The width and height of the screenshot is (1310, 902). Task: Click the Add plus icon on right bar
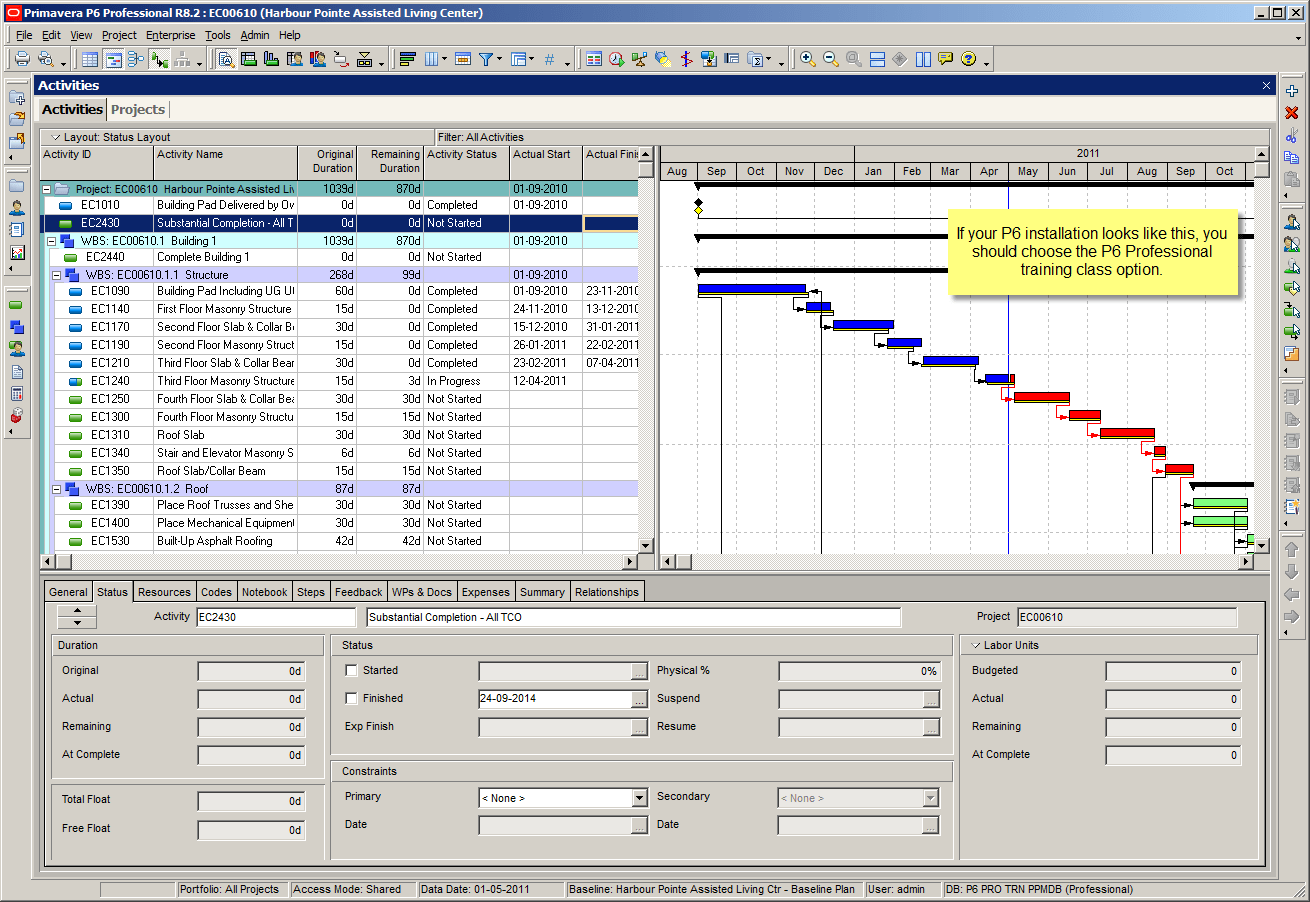(1291, 91)
